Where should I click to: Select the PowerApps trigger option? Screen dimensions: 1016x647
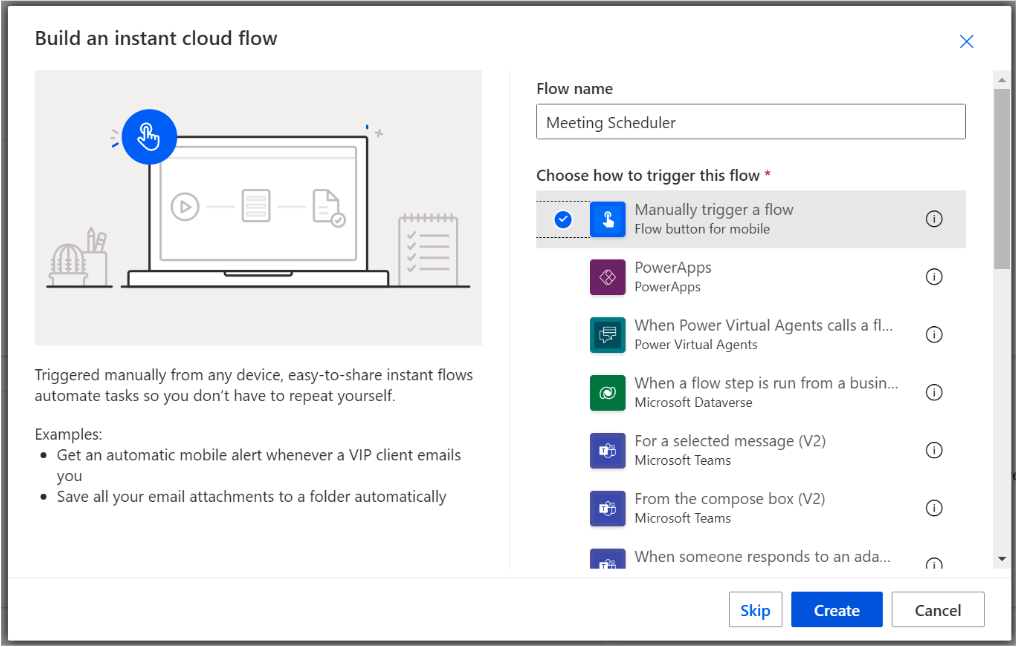751,277
